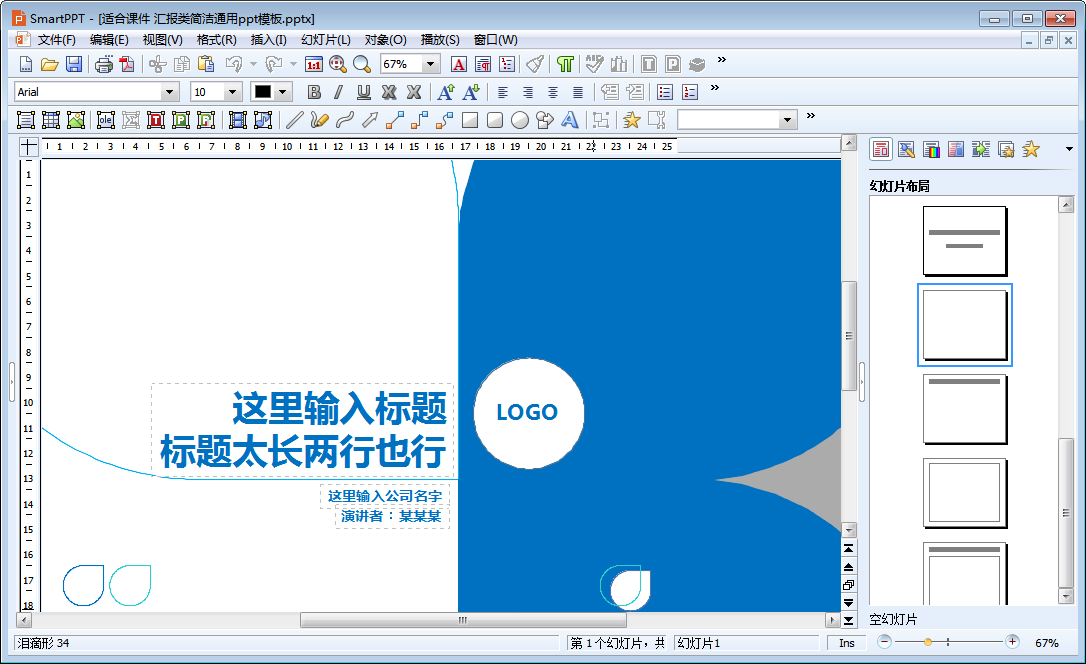
Task: Insert a picture frame
Action: click(x=75, y=120)
